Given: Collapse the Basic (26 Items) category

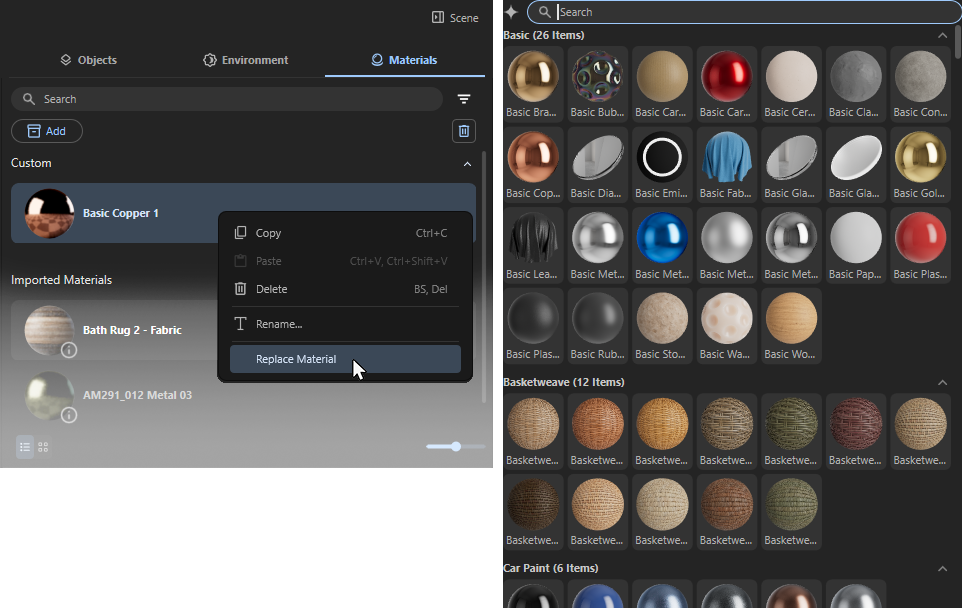Looking at the screenshot, I should click(x=942, y=34).
